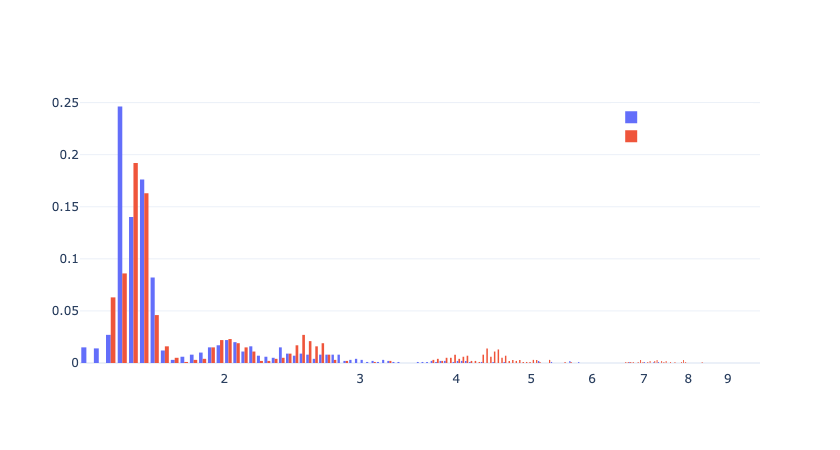Viewport: 840px width, 450px height.
Task: Click the y-axis label 0.05
Action: [x=65, y=311]
